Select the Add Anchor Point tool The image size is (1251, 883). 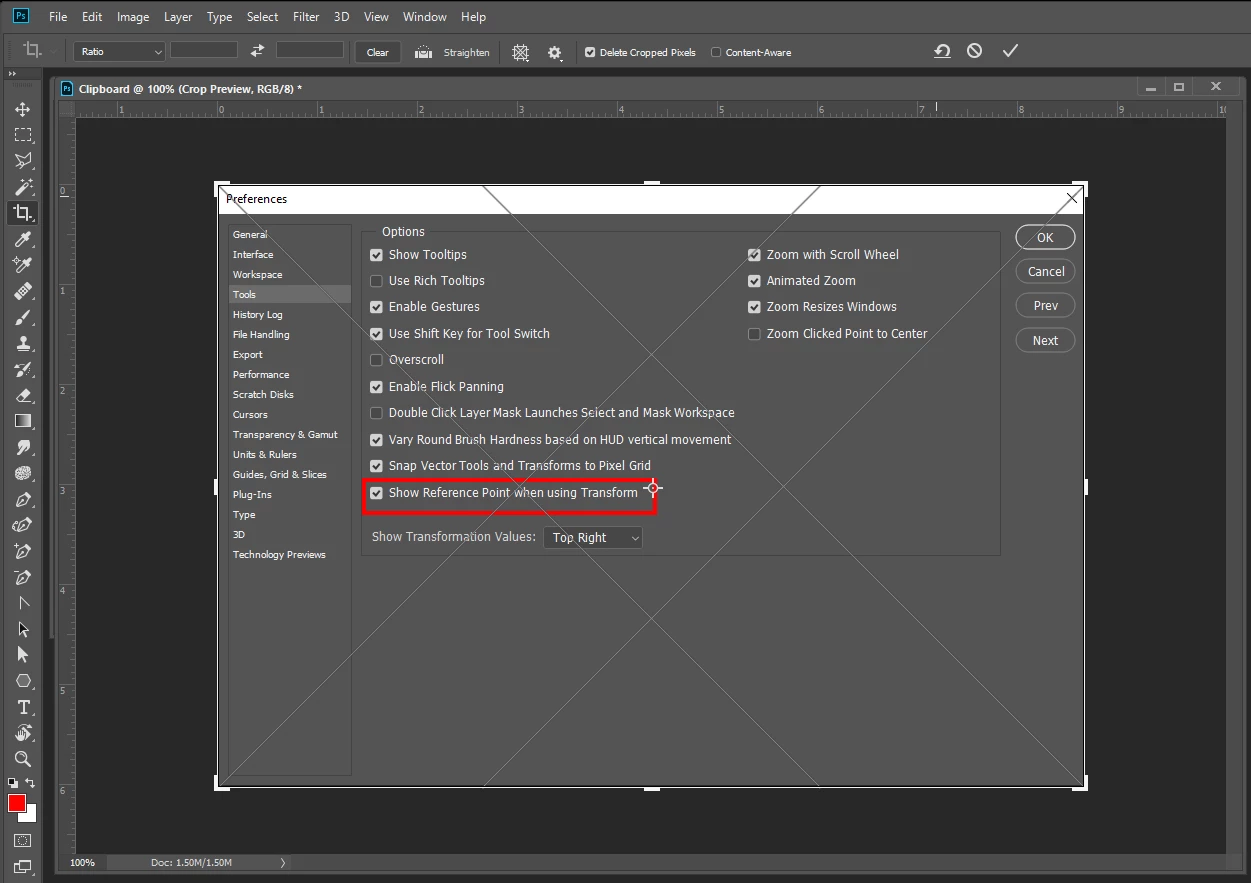coord(22,551)
